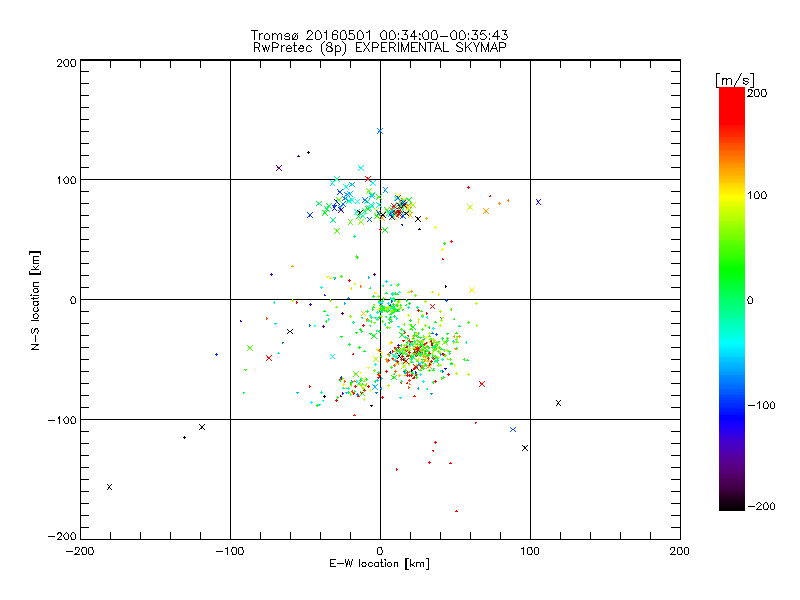The image size is (800, 600).
Task: Click x-axis tick label '-200'
Action: click(80, 551)
